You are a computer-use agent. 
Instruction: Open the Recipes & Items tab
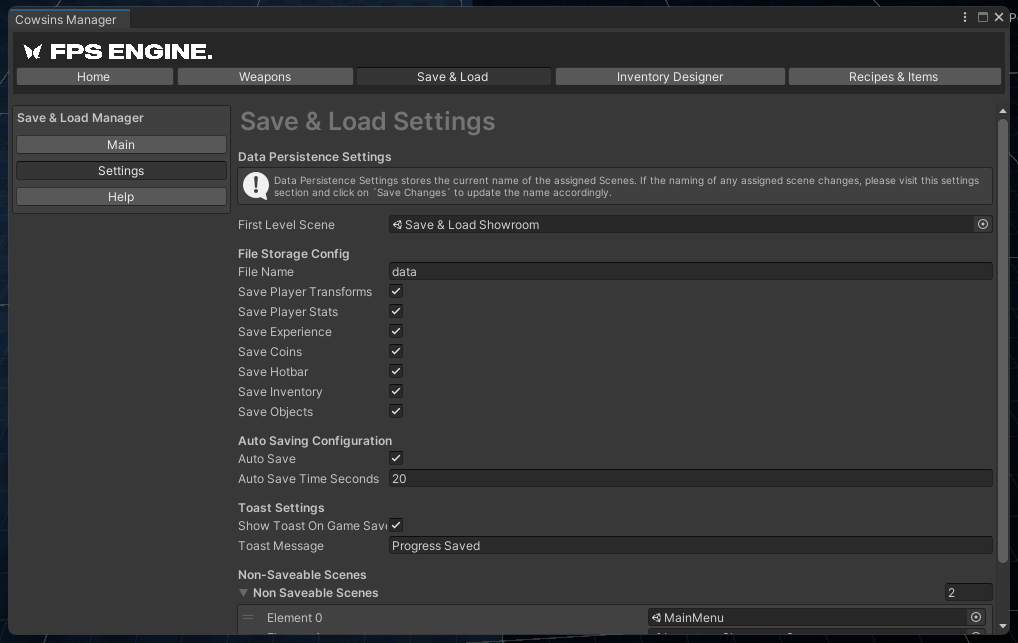[x=893, y=77]
